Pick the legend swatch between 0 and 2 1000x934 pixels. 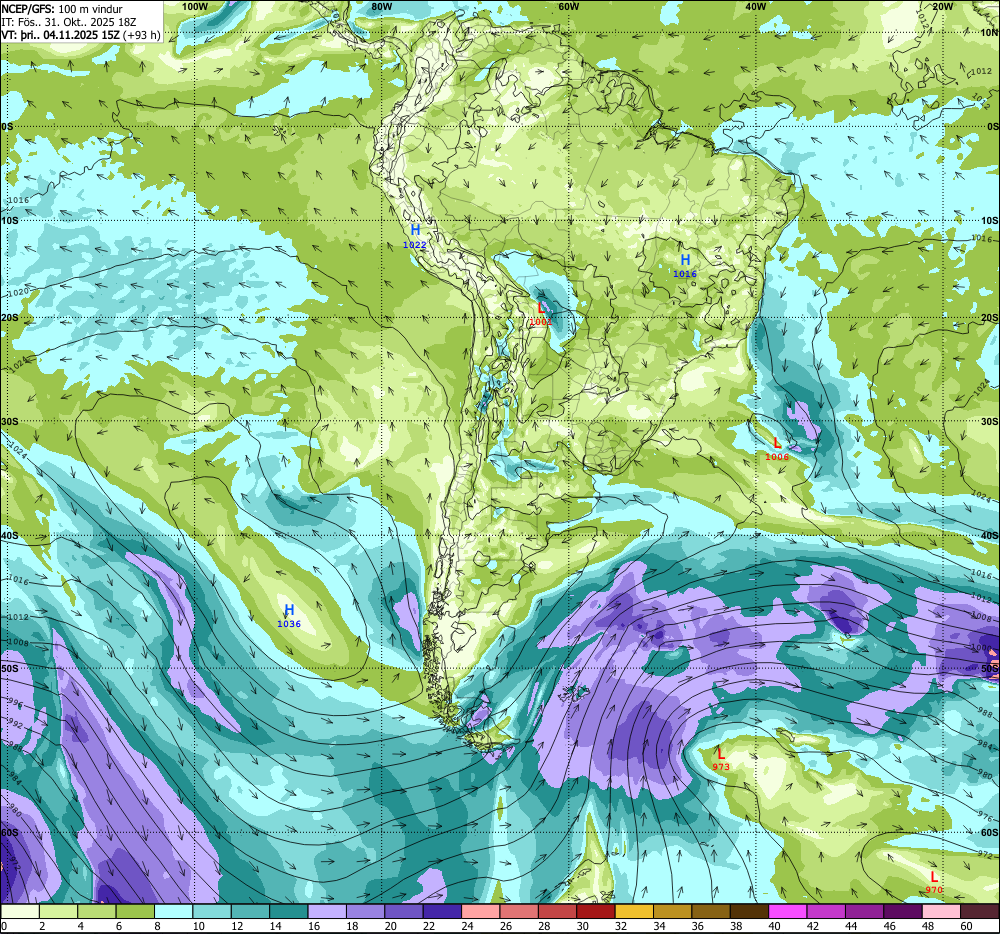click(20, 912)
